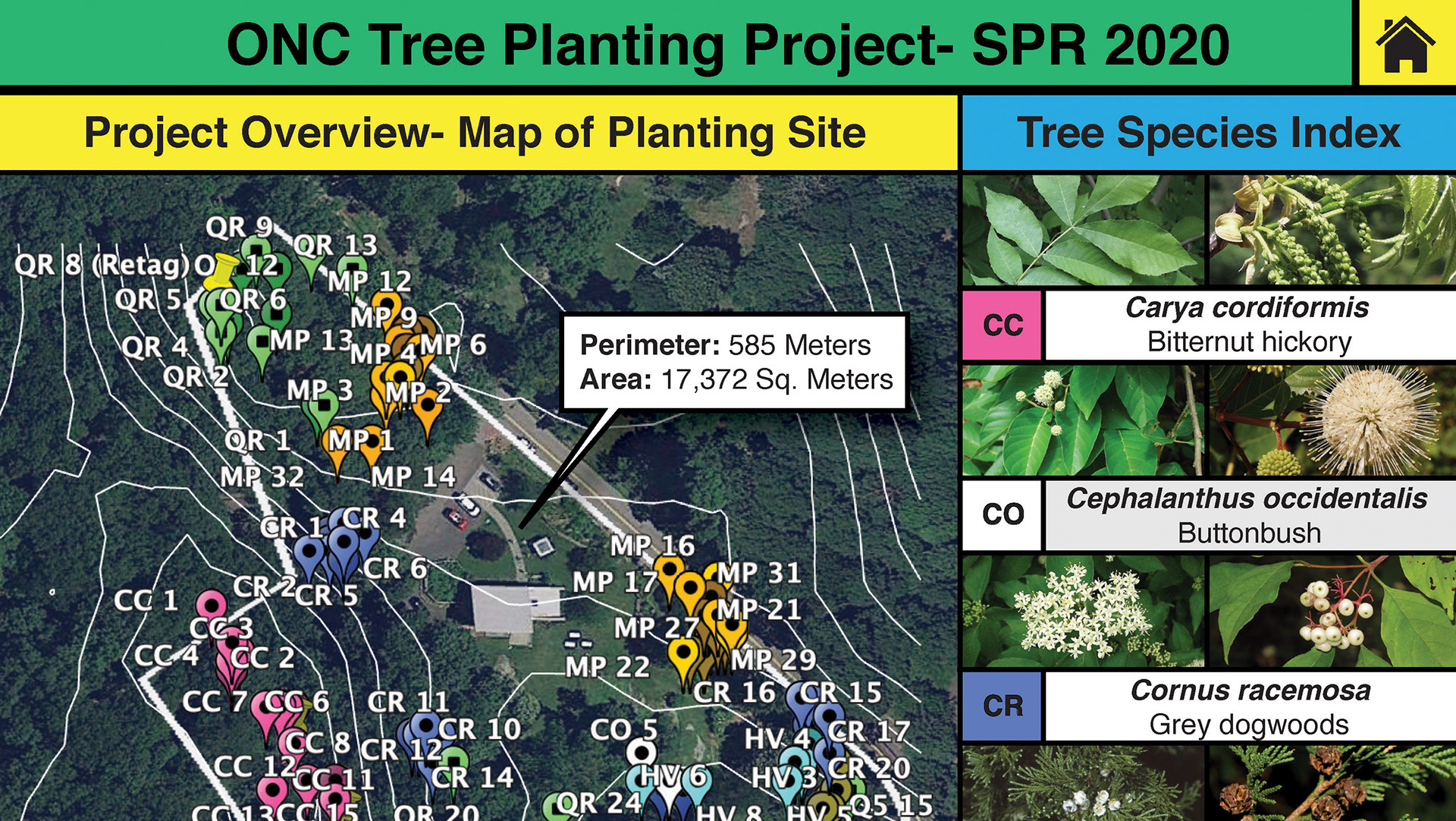The image size is (1456, 821).
Task: Click the CR 14 map label
Action: click(473, 777)
